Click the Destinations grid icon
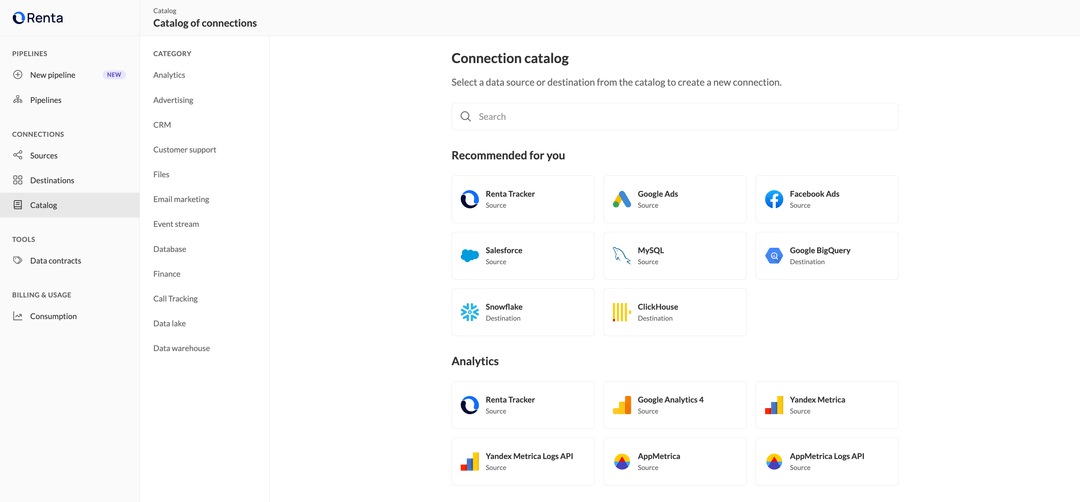This screenshot has height=502, width=1080. (x=18, y=180)
